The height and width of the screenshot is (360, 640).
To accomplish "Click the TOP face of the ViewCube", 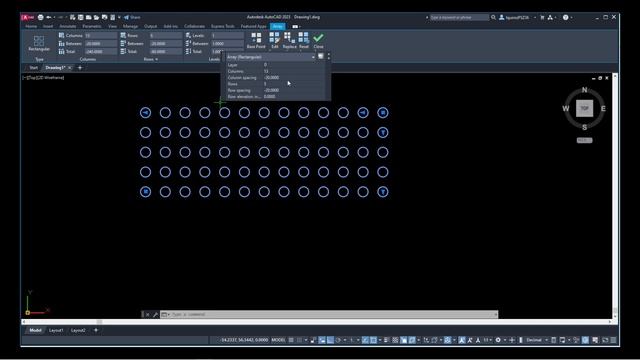I will [x=584, y=109].
